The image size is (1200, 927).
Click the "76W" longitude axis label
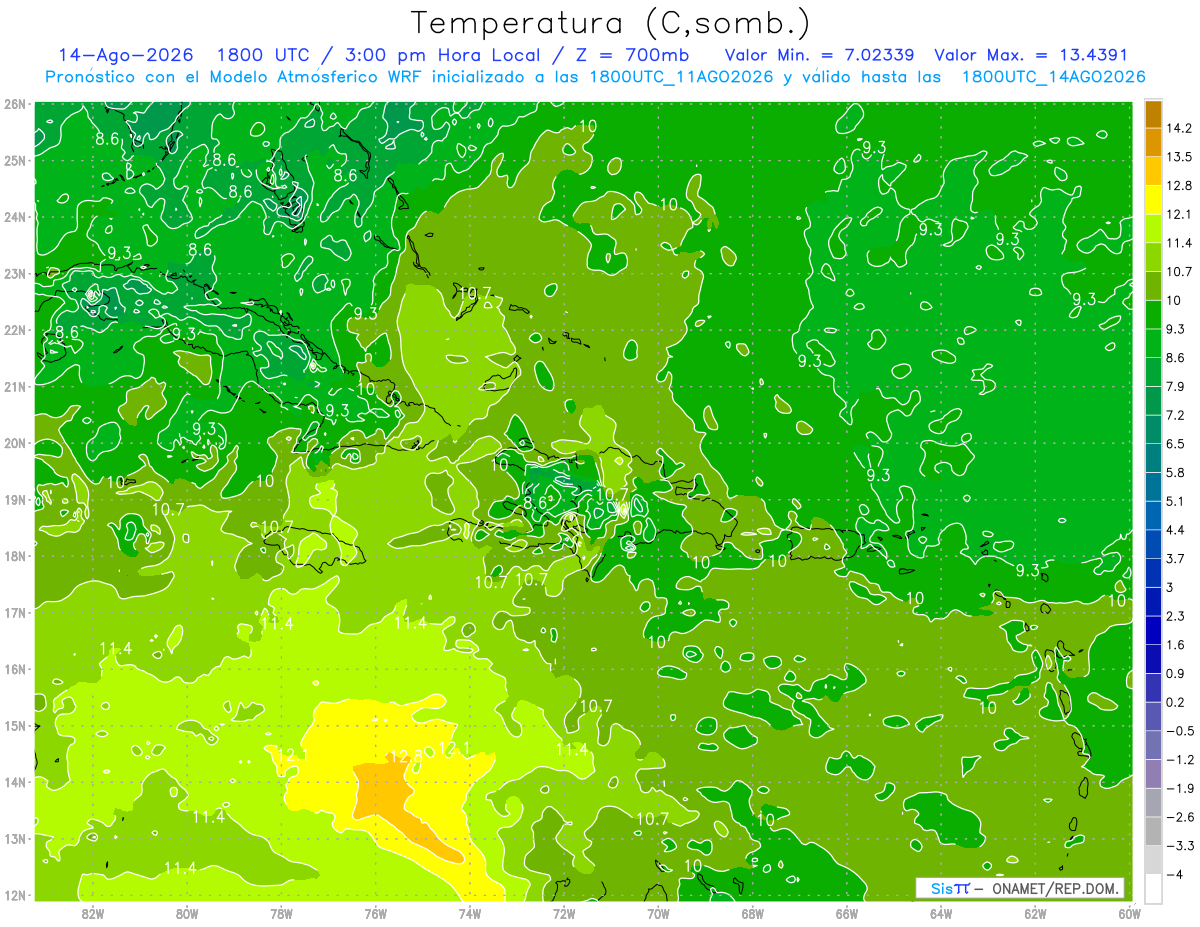[x=375, y=913]
